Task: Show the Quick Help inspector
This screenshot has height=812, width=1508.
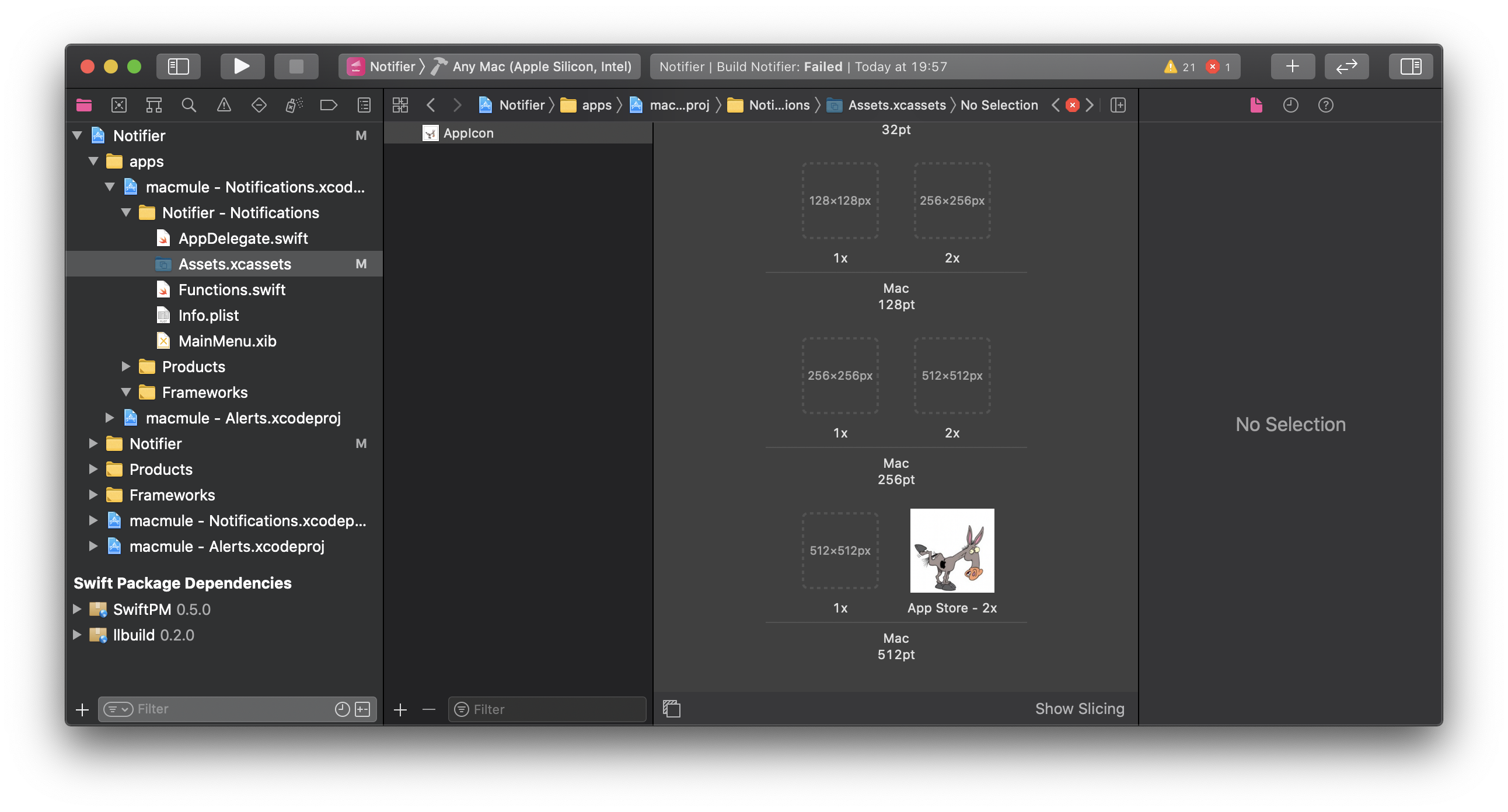Action: click(1325, 106)
